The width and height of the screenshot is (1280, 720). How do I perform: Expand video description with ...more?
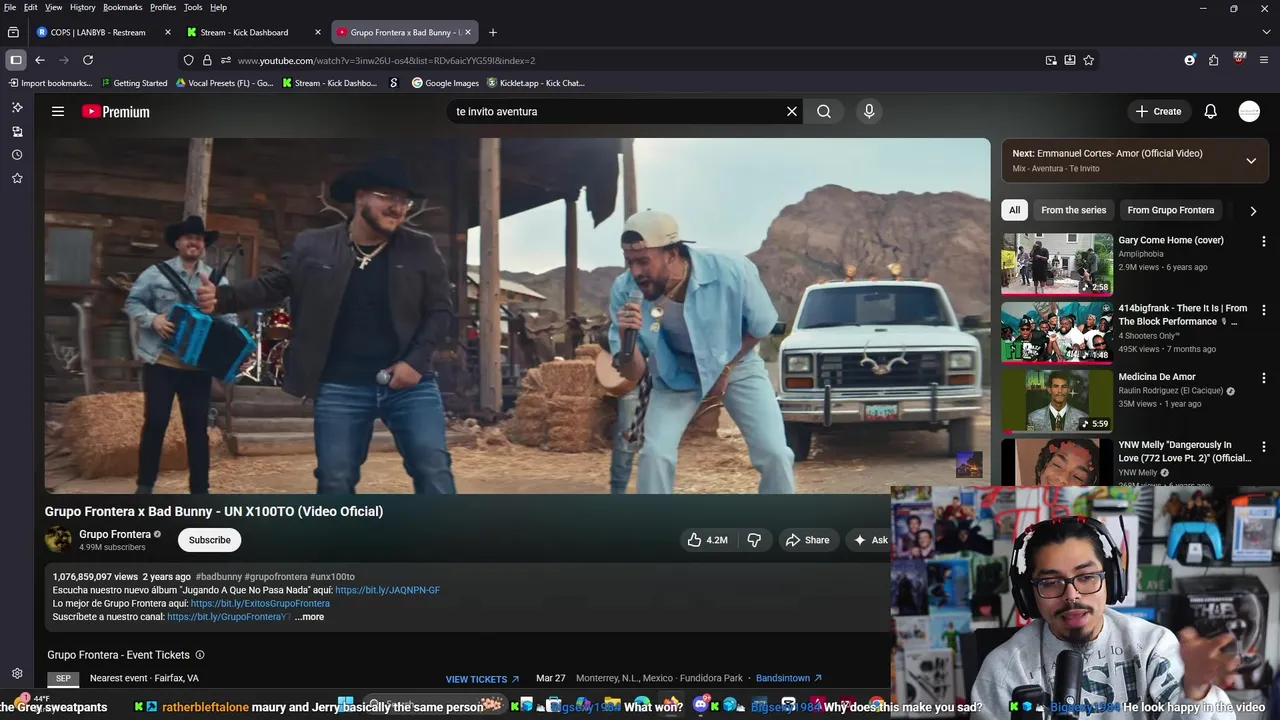309,617
